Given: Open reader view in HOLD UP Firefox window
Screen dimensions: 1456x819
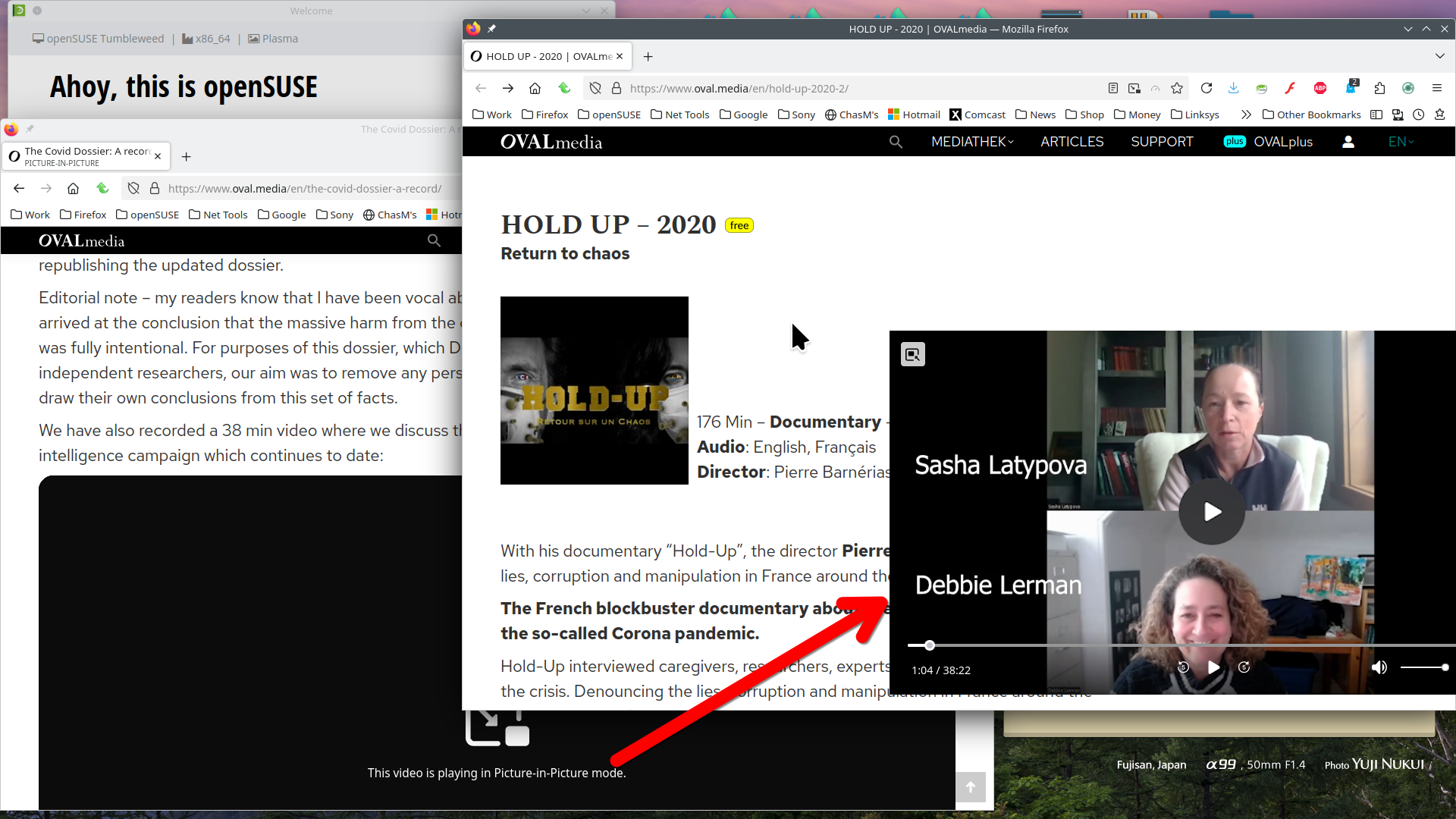Looking at the screenshot, I should pyautogui.click(x=1112, y=88).
